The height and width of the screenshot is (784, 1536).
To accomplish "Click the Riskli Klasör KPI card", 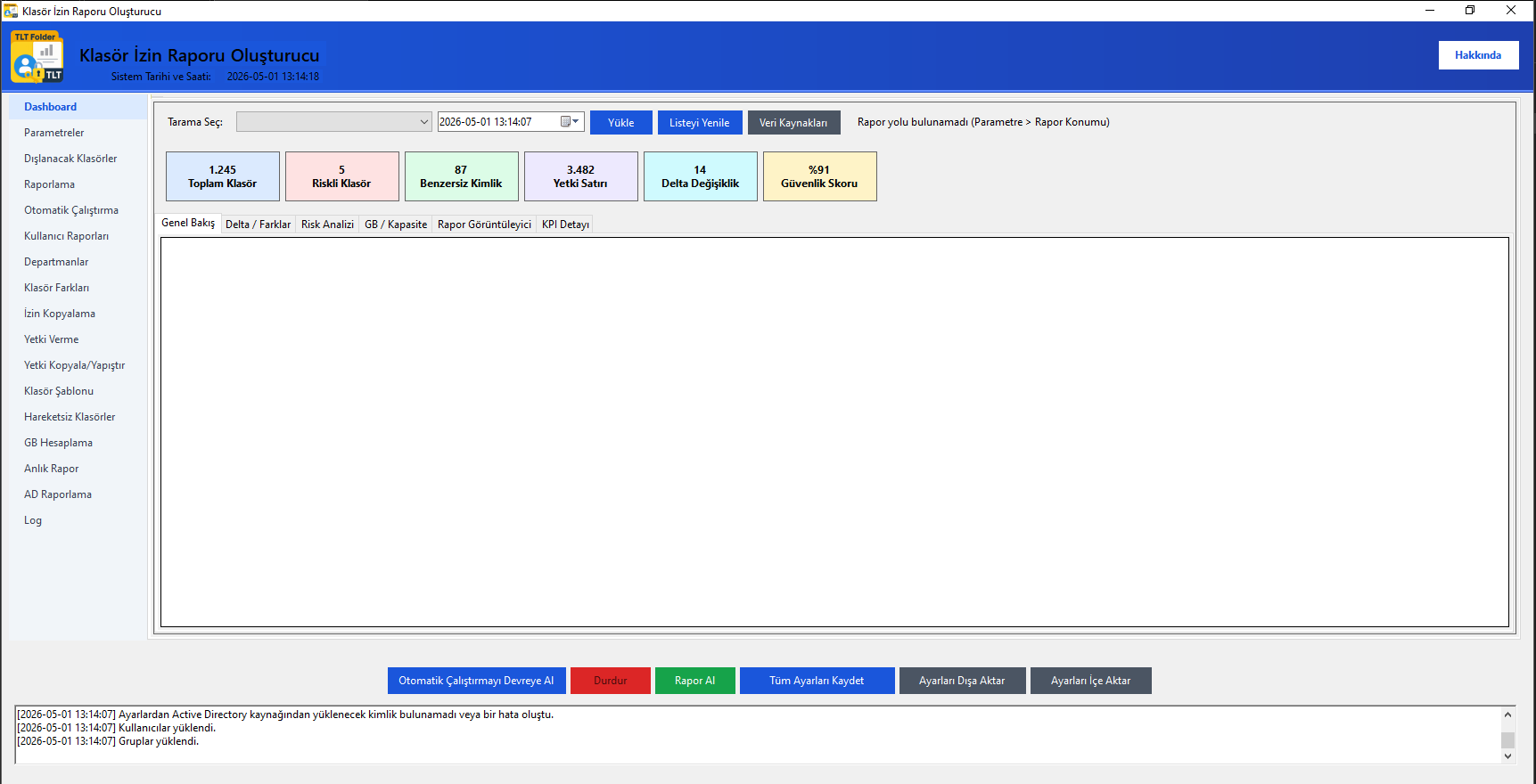I will click(342, 176).
